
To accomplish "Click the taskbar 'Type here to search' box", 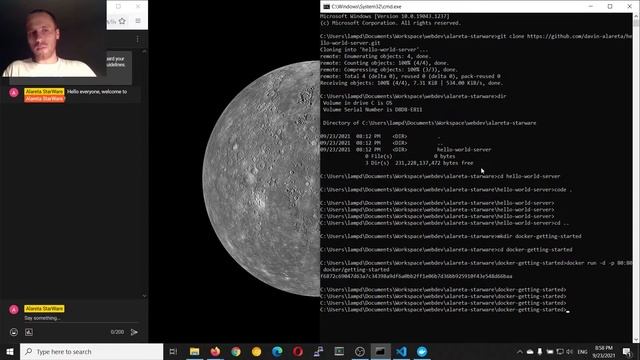I will coord(91,351).
